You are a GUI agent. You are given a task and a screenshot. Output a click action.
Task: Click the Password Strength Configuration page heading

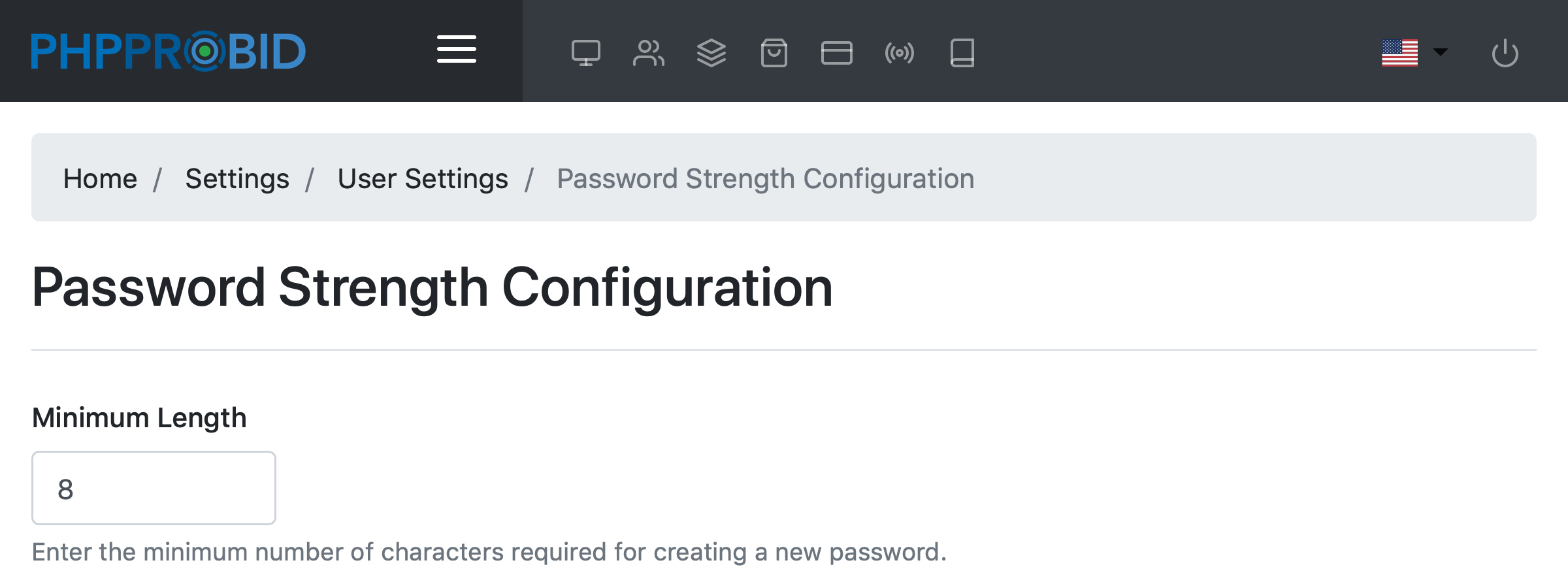tap(432, 287)
